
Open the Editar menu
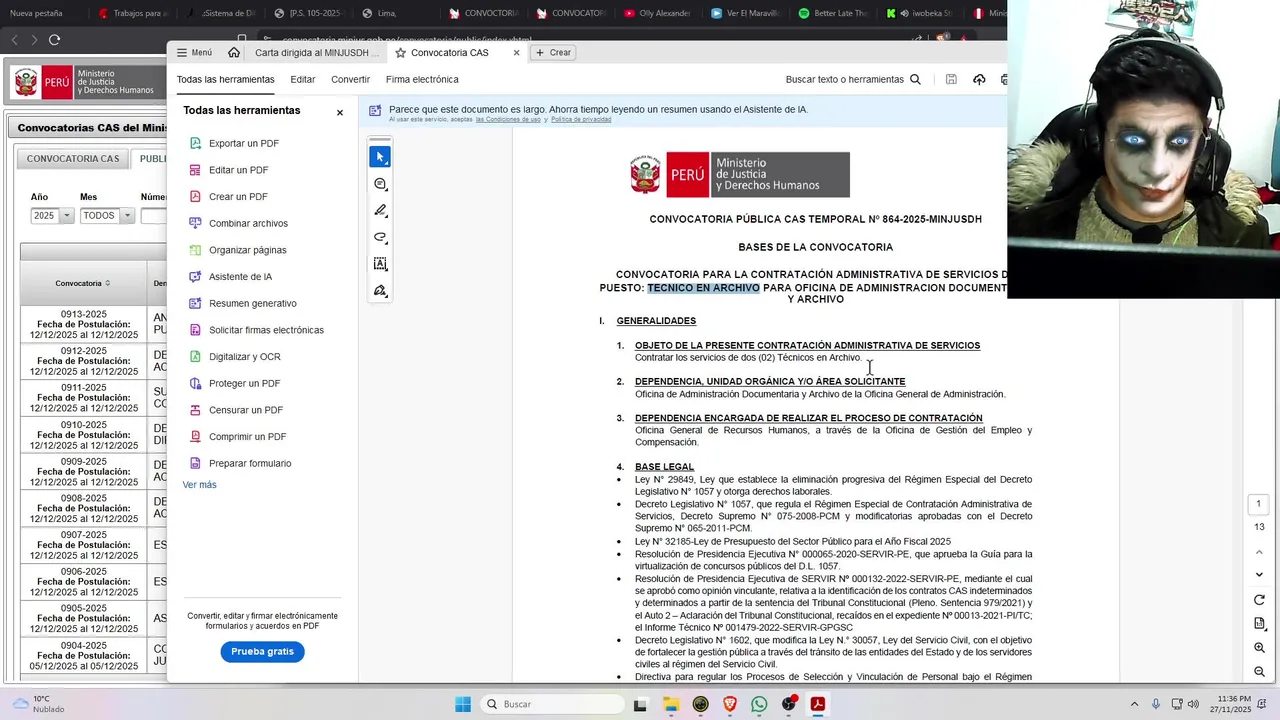[302, 79]
